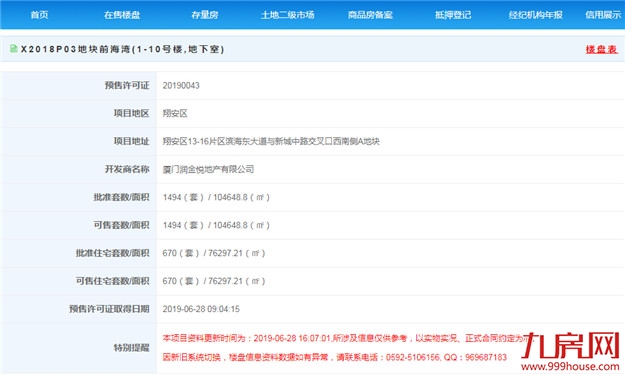Select presale permit number 20190043
The width and height of the screenshot is (625, 376).
[181, 86]
